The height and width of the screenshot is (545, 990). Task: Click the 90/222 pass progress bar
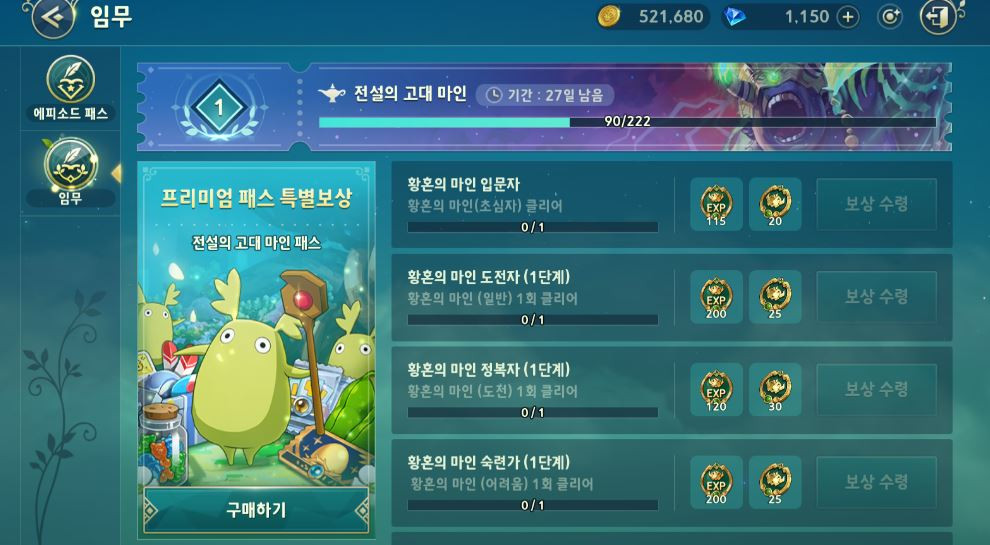pos(627,122)
